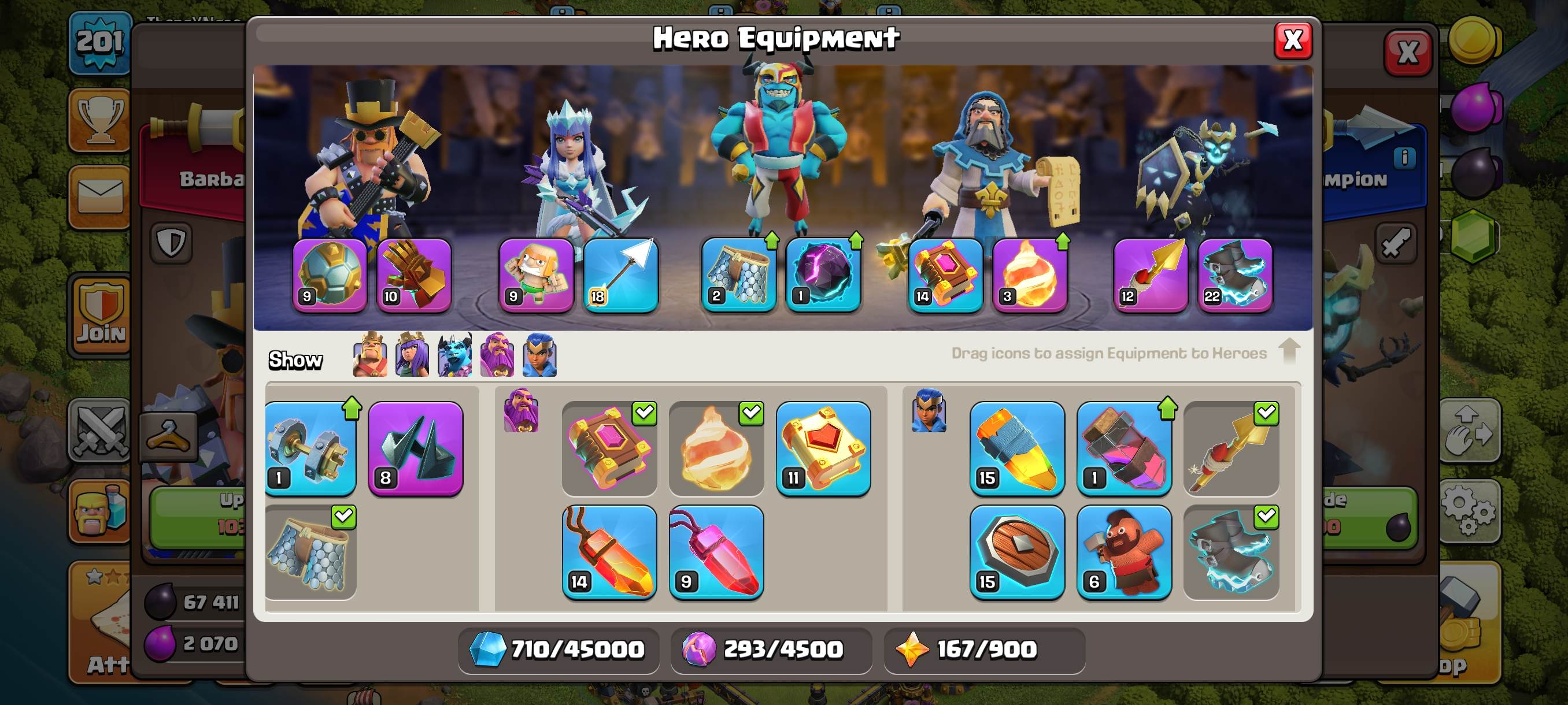The height and width of the screenshot is (705, 1568).
Task: Select the level 1 barbell equipment
Action: 310,448
